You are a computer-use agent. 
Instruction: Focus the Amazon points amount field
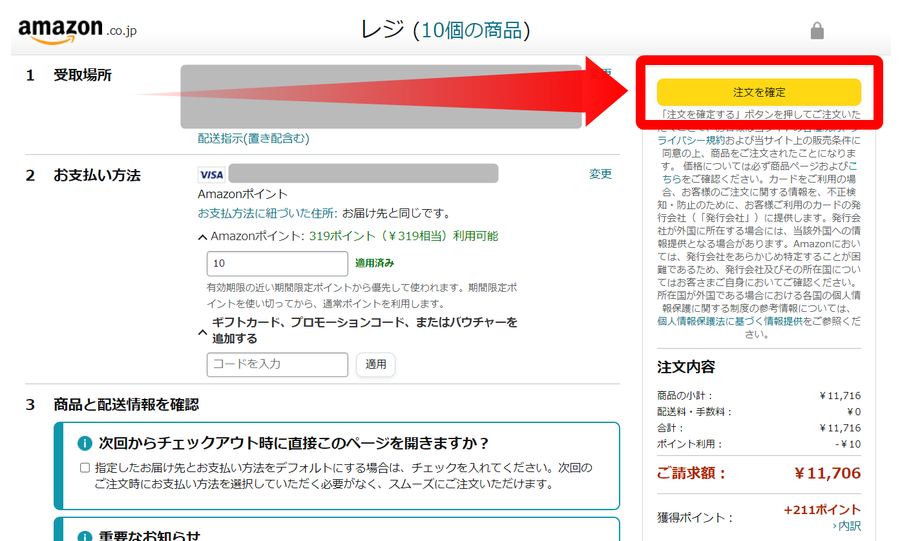click(277, 263)
